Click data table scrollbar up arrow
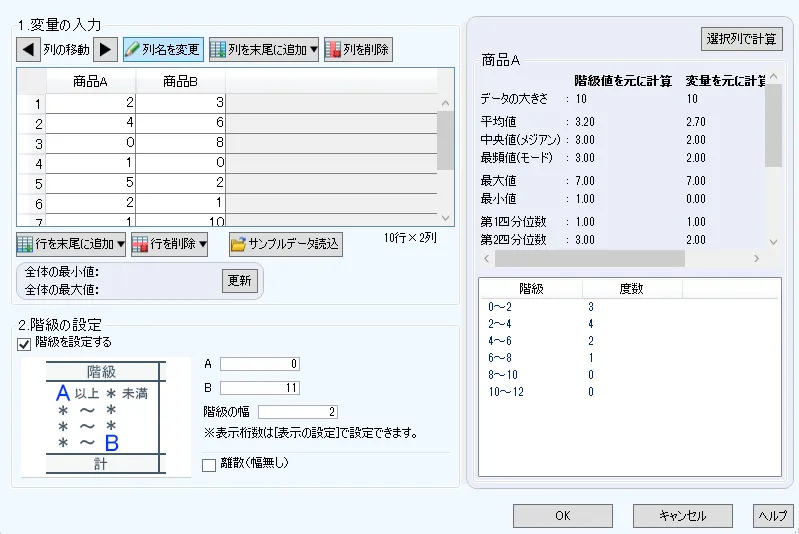The image size is (799, 534). pyautogui.click(x=445, y=103)
